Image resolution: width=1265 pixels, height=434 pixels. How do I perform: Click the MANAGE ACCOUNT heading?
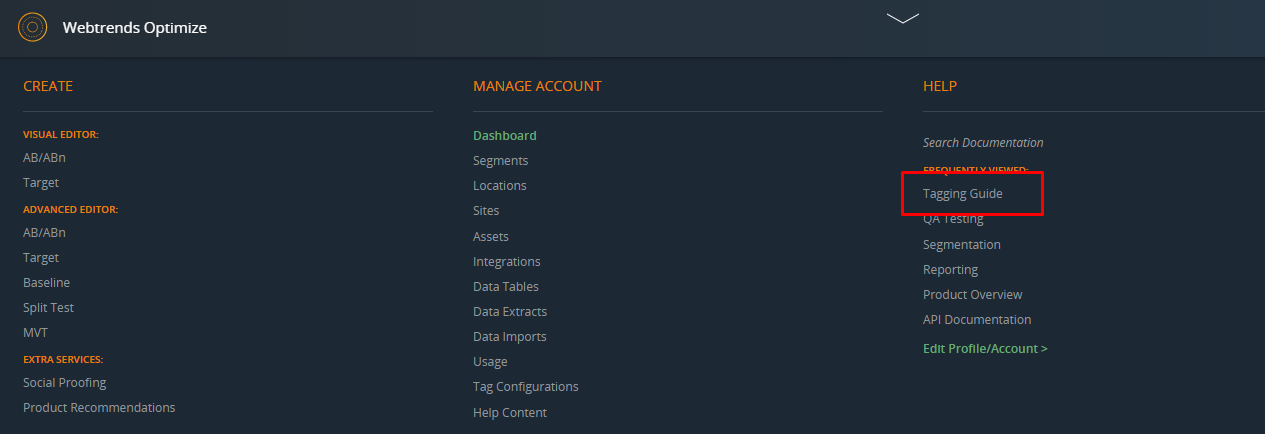click(x=538, y=86)
